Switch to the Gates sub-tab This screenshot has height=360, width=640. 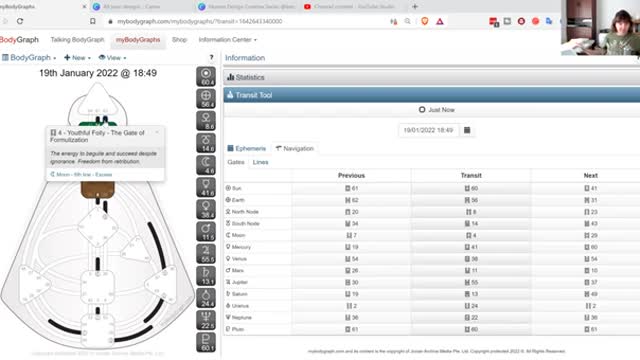(236, 162)
